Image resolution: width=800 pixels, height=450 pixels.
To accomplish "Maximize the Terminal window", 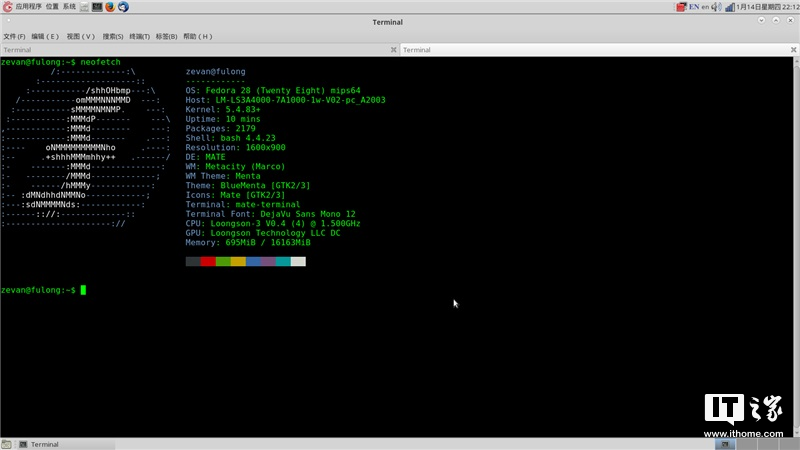I will (x=776, y=20).
